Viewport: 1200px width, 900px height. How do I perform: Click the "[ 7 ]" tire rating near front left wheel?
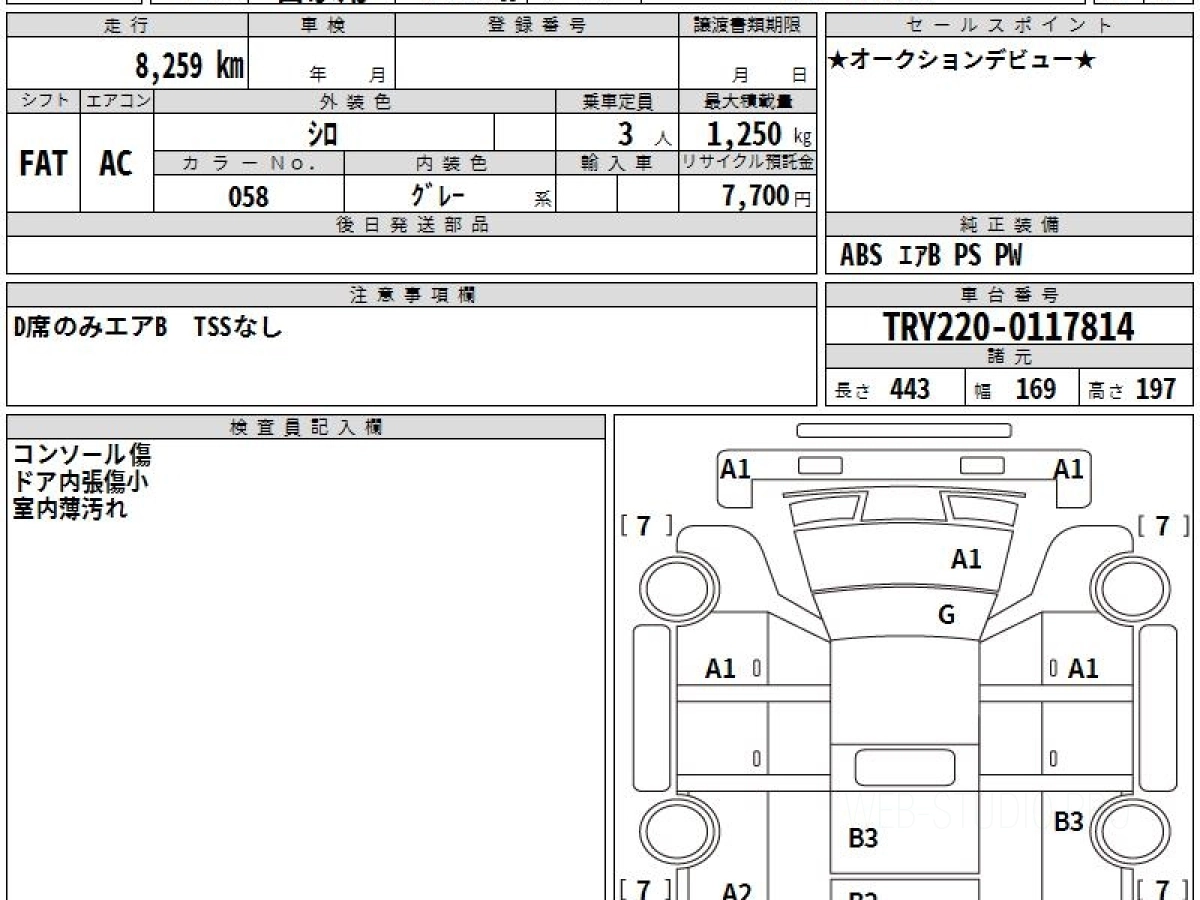pos(647,527)
